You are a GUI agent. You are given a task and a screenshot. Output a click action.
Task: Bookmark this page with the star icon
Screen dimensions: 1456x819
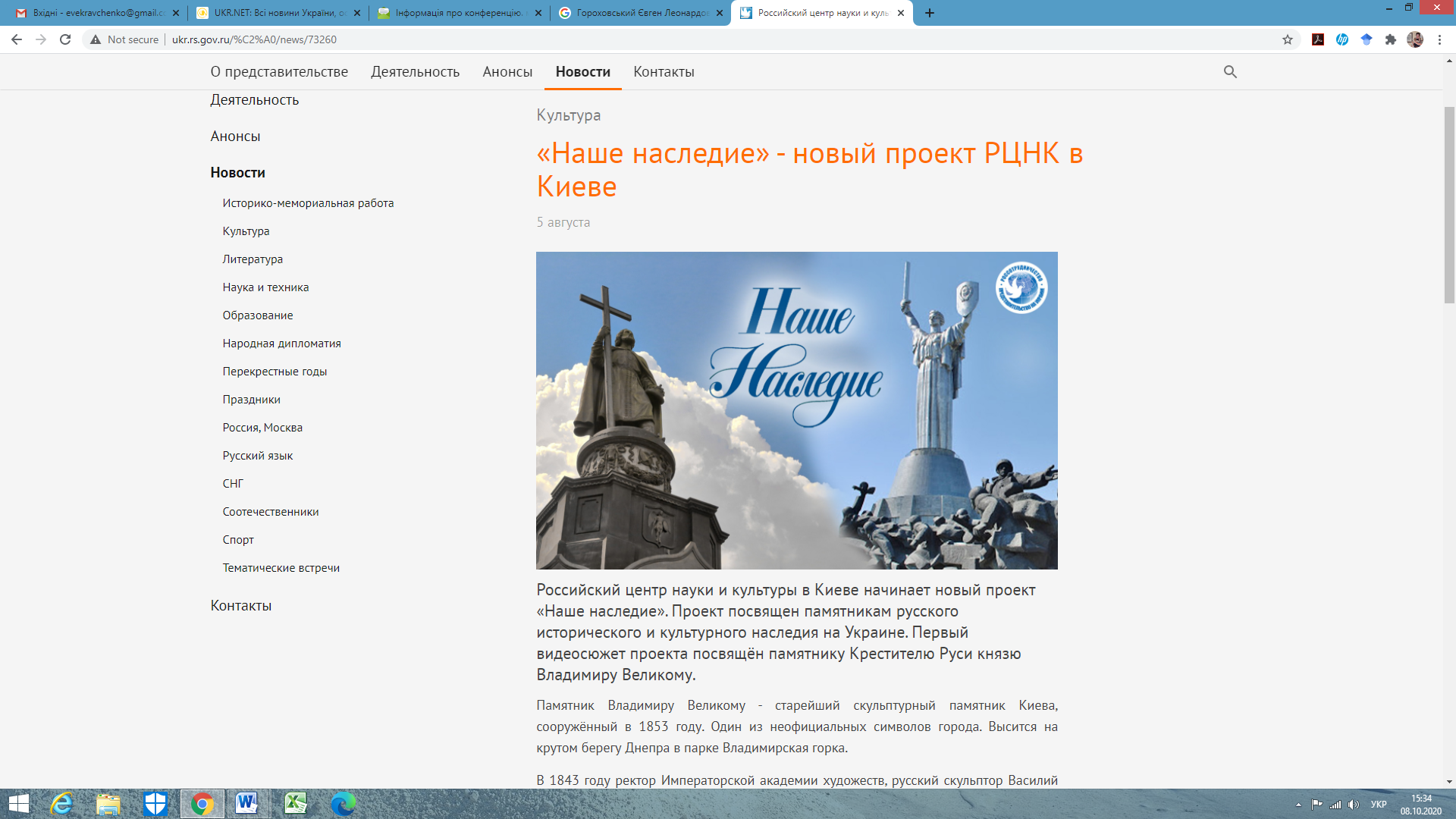pos(1288,39)
